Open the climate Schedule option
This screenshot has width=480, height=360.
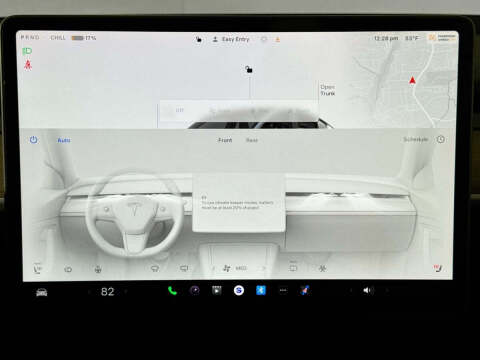coord(415,139)
